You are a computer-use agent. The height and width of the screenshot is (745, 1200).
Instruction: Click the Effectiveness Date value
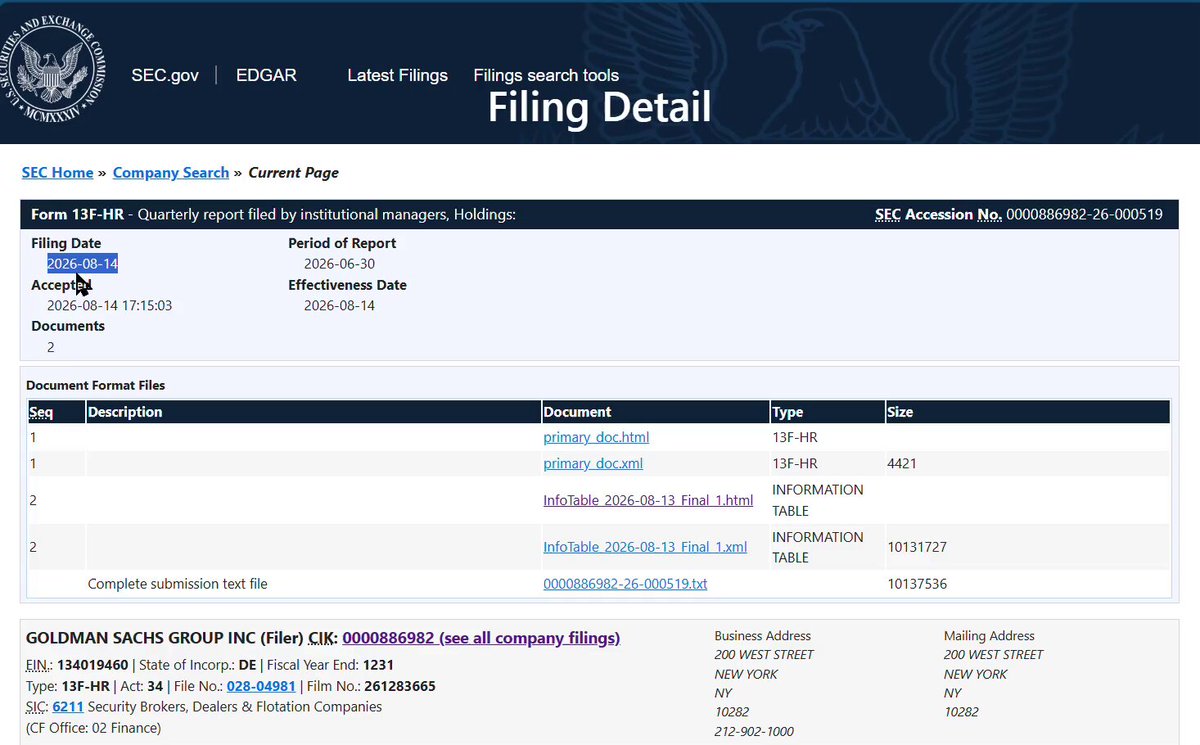[x=339, y=306]
